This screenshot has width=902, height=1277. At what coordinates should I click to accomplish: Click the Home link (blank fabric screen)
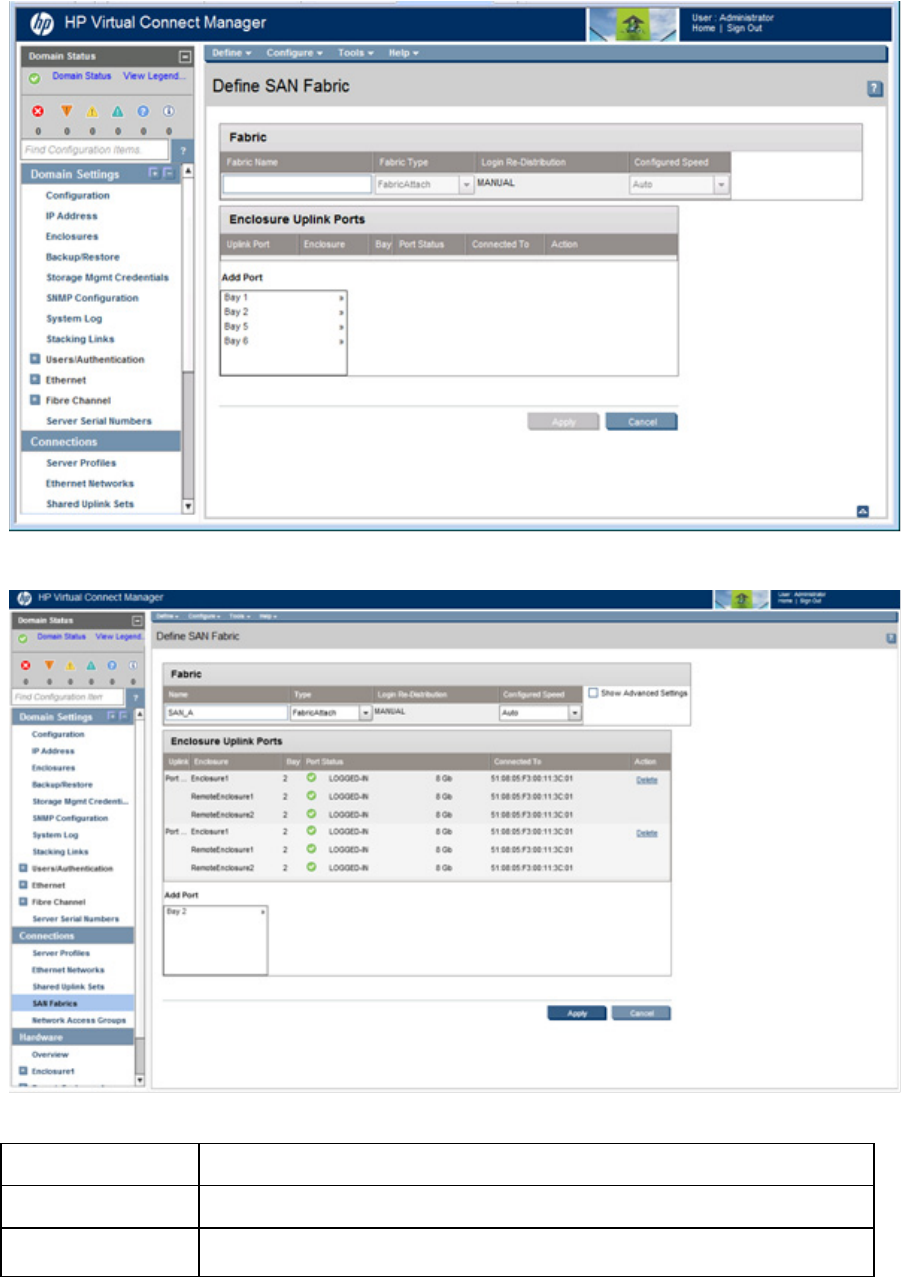pyautogui.click(x=704, y=28)
